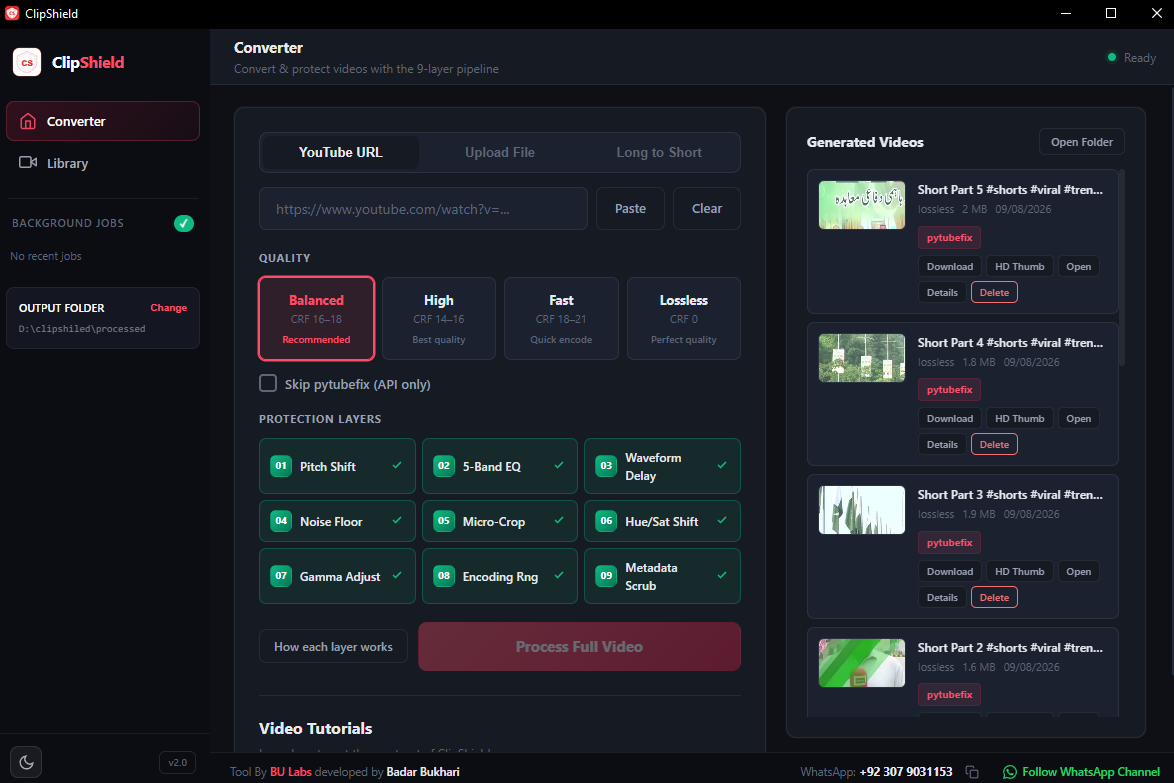
Task: Select the Balanced quality option
Action: point(316,318)
